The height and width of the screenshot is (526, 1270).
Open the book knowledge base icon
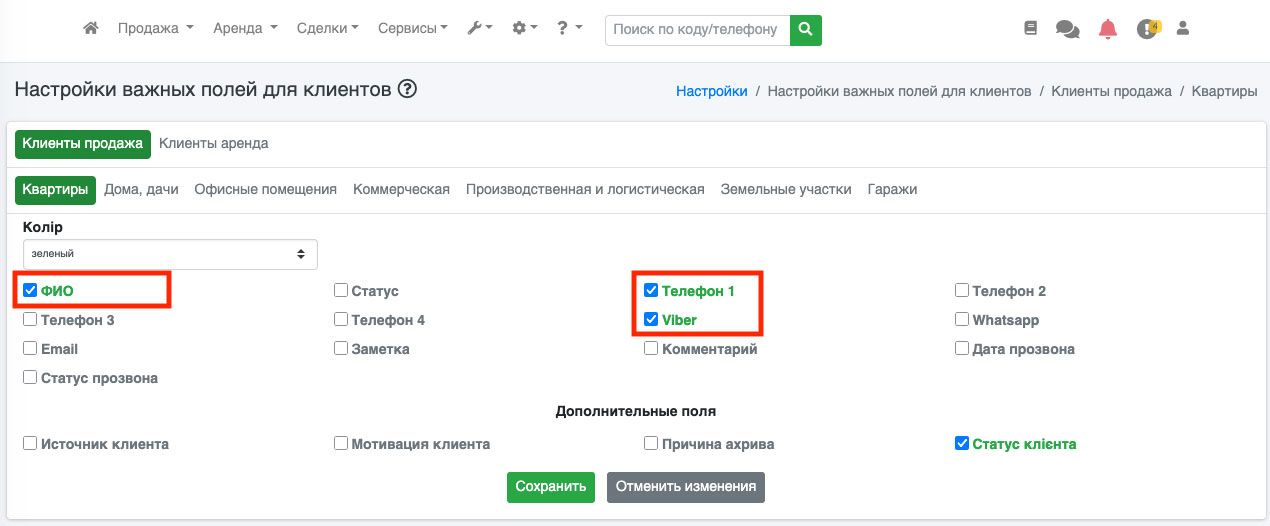tap(1031, 29)
